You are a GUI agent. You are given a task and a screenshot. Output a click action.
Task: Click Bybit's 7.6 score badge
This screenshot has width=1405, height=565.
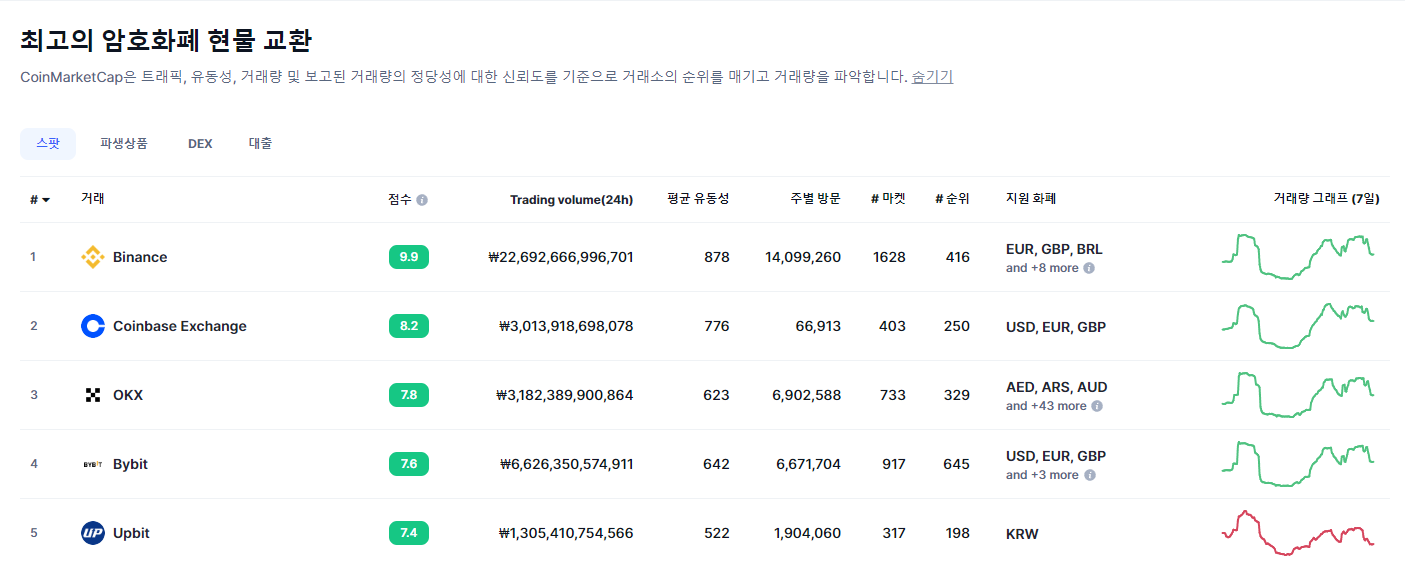(x=409, y=464)
